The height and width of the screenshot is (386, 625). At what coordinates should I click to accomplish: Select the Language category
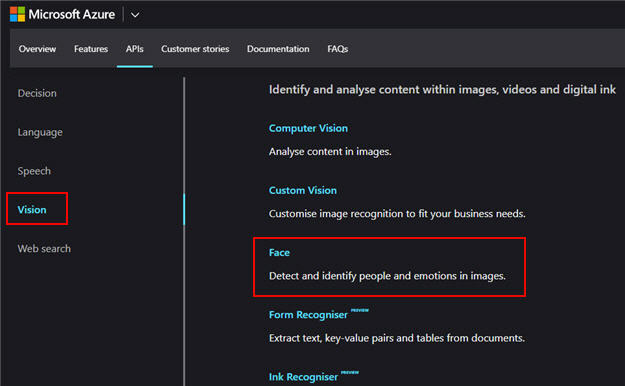coord(40,132)
